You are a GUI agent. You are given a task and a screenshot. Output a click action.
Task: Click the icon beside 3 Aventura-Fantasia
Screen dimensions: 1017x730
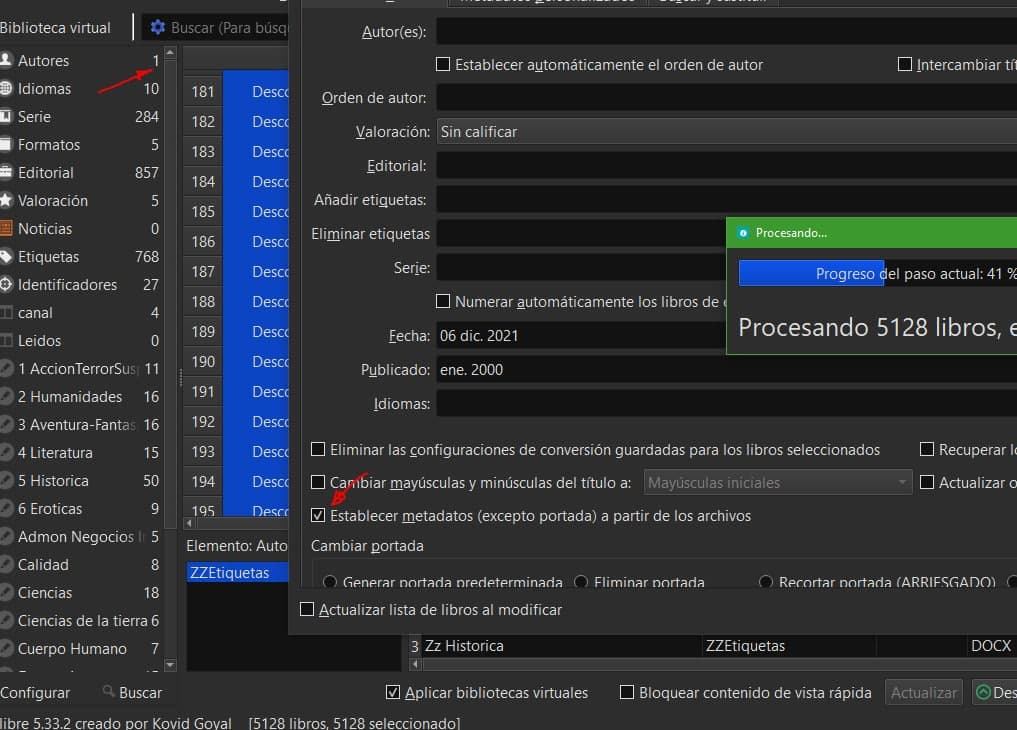pyautogui.click(x=6, y=424)
